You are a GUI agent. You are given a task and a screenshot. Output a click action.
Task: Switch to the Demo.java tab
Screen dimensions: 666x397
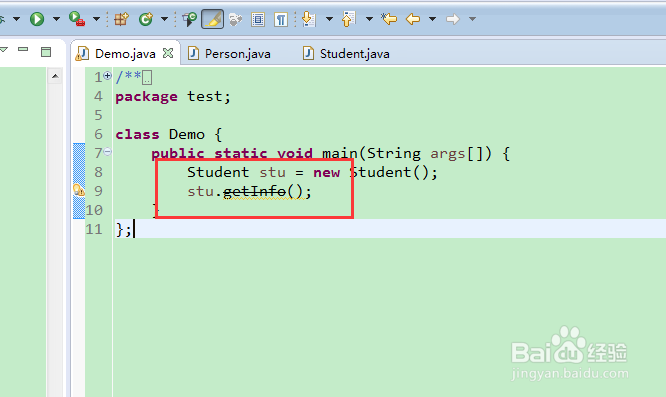[125, 54]
